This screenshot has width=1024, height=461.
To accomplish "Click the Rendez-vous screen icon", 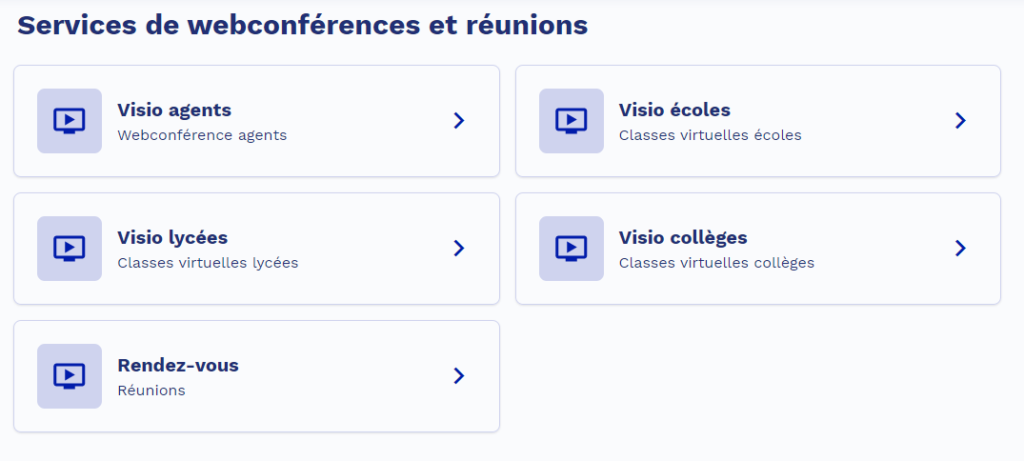I will click(69, 376).
